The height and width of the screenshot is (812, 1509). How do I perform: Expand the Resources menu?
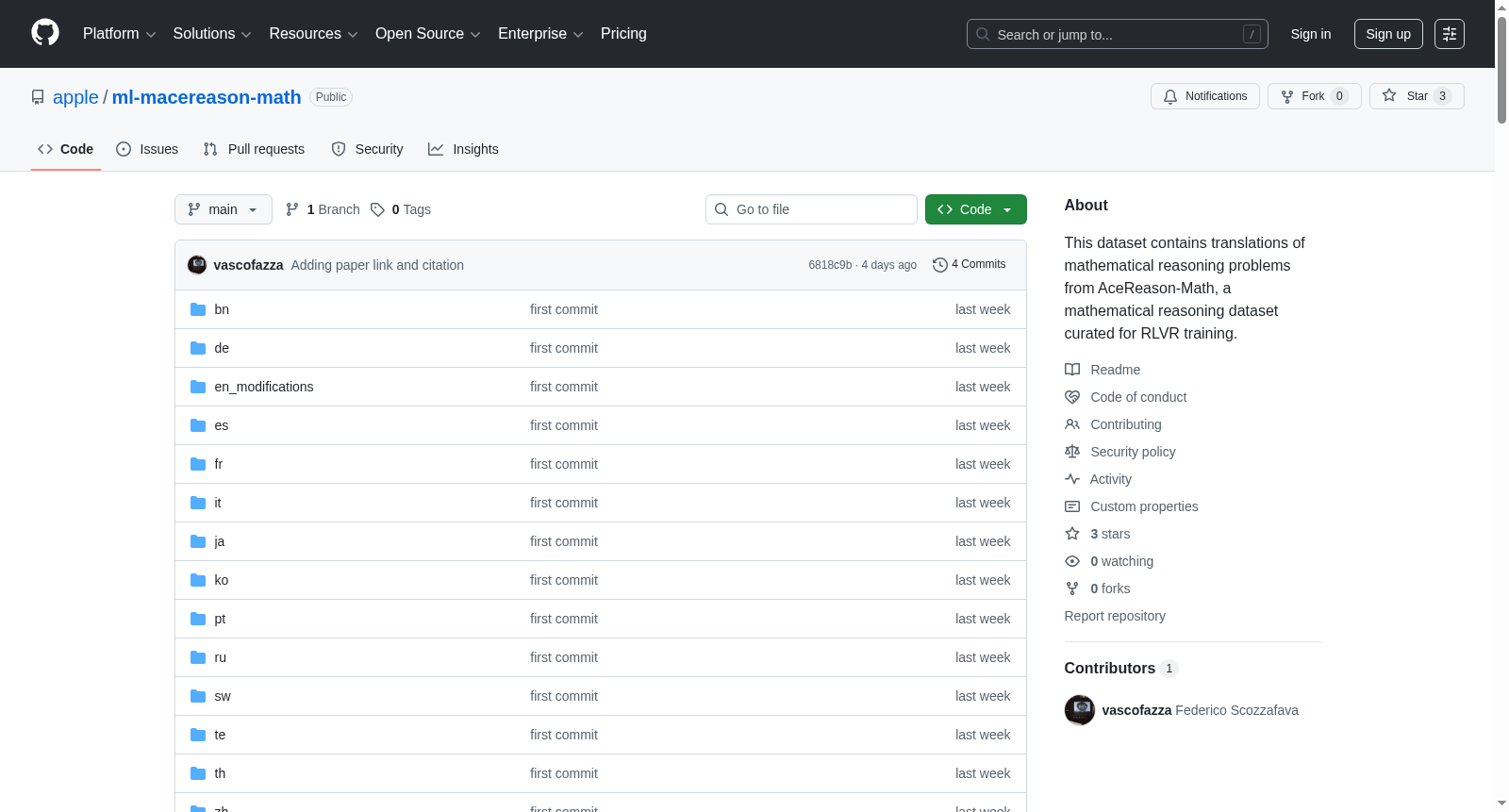[314, 34]
